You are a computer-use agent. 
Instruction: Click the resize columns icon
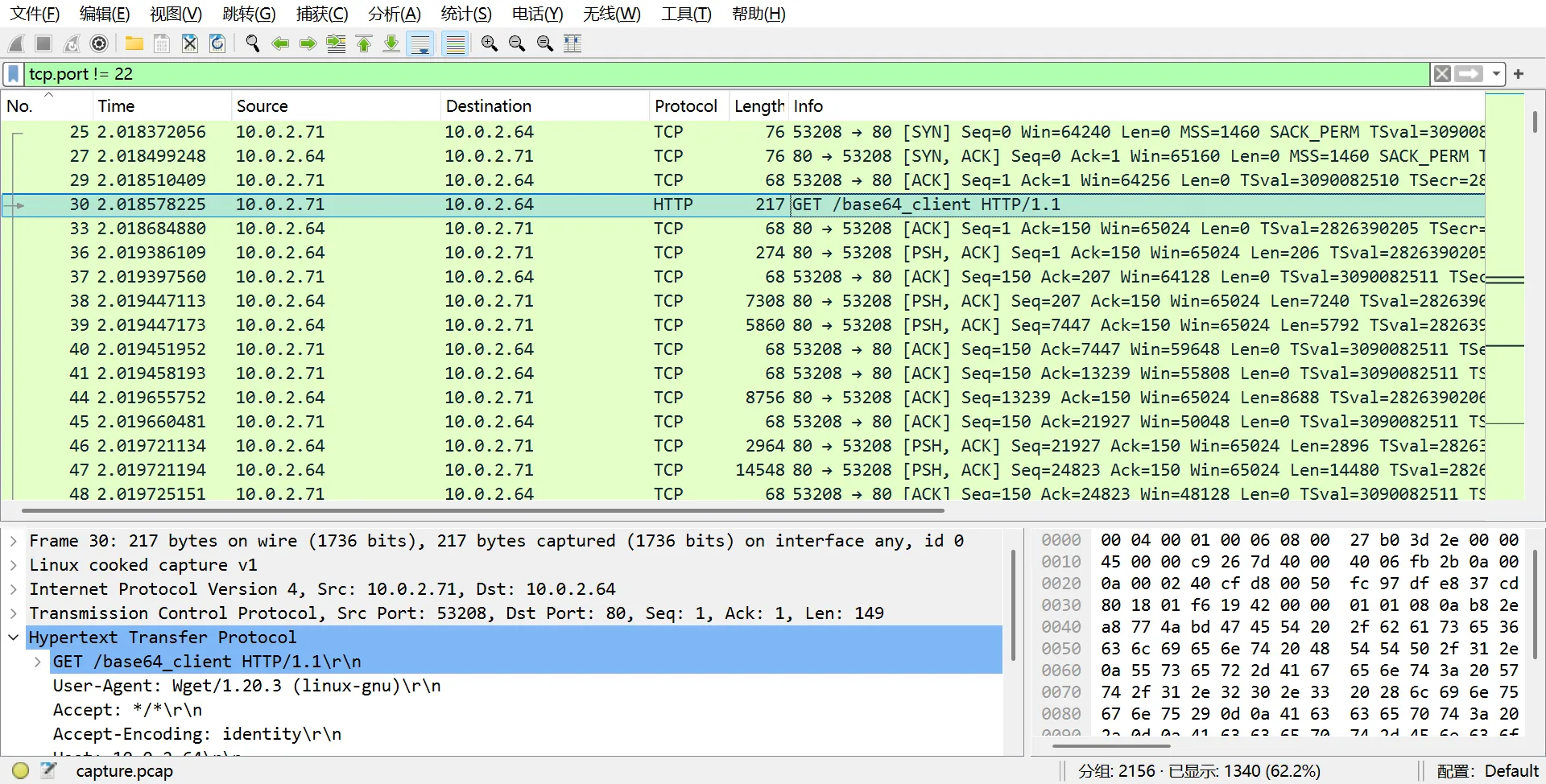[573, 43]
